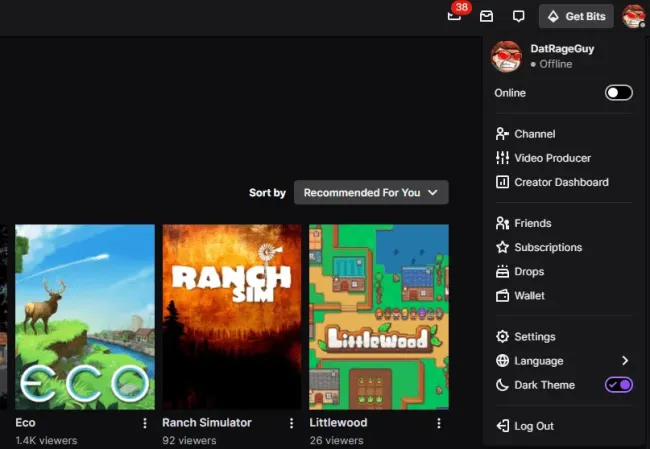The image size is (650, 449).
Task: Click the 92 viewers text
Action: click(189, 440)
